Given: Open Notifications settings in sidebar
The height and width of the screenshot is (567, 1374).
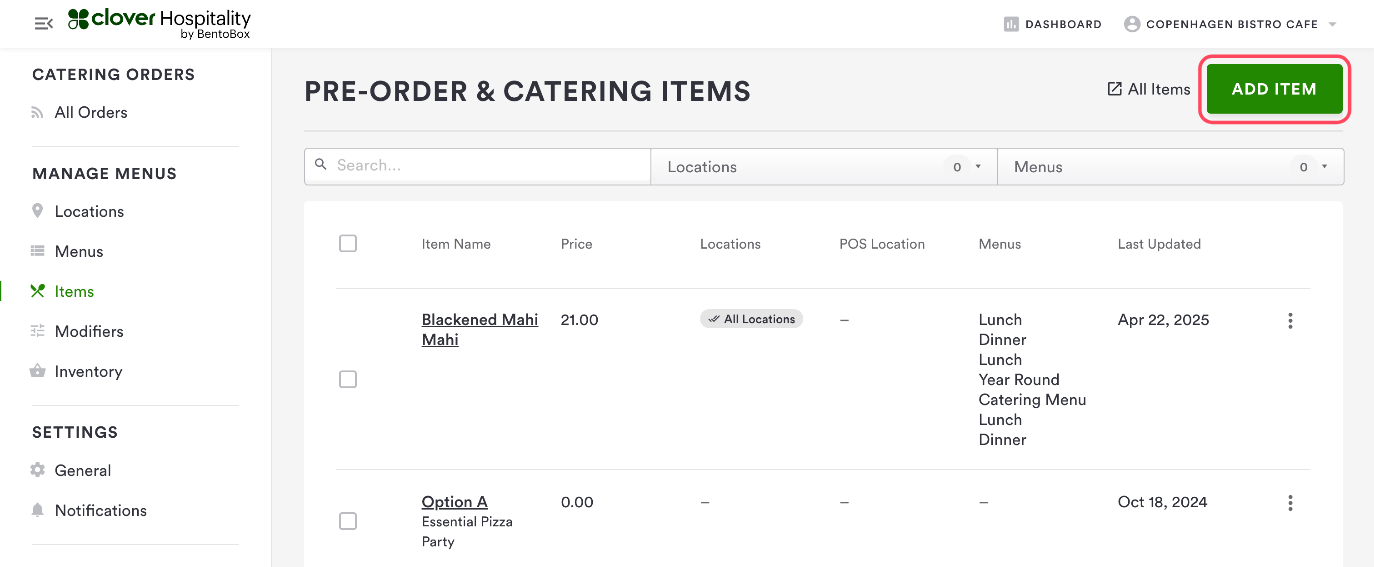Looking at the screenshot, I should click(x=100, y=510).
